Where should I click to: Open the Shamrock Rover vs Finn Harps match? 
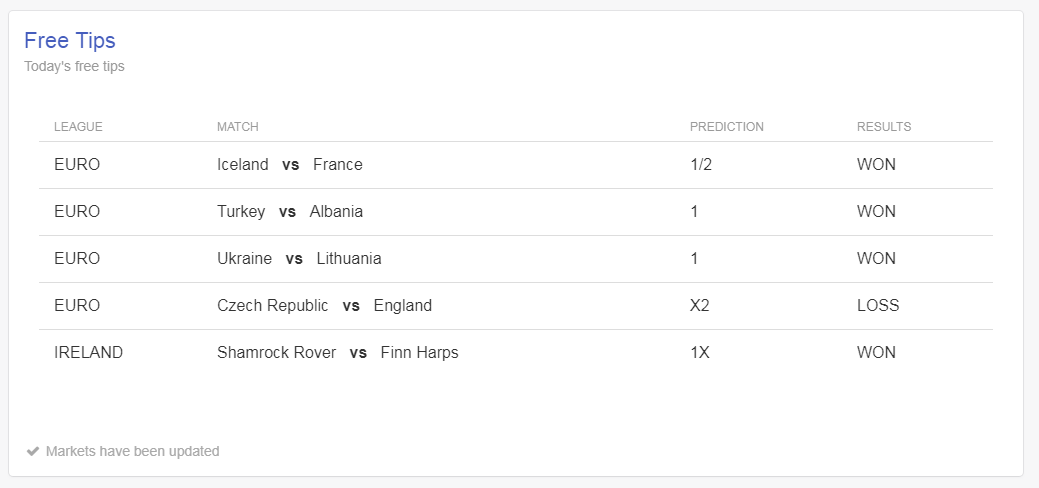click(x=337, y=353)
